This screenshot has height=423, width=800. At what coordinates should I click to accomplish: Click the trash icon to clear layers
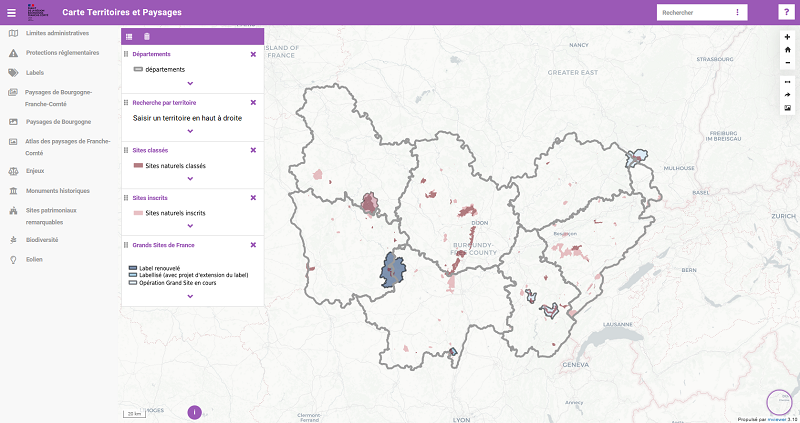[147, 36]
